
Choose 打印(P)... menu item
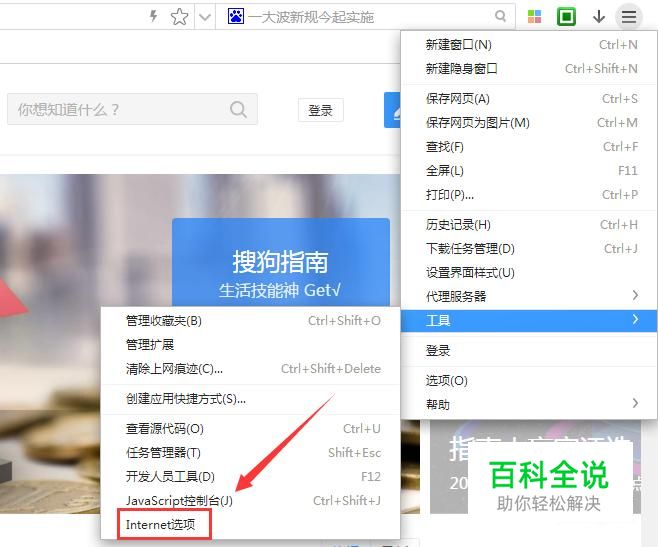click(x=529, y=195)
